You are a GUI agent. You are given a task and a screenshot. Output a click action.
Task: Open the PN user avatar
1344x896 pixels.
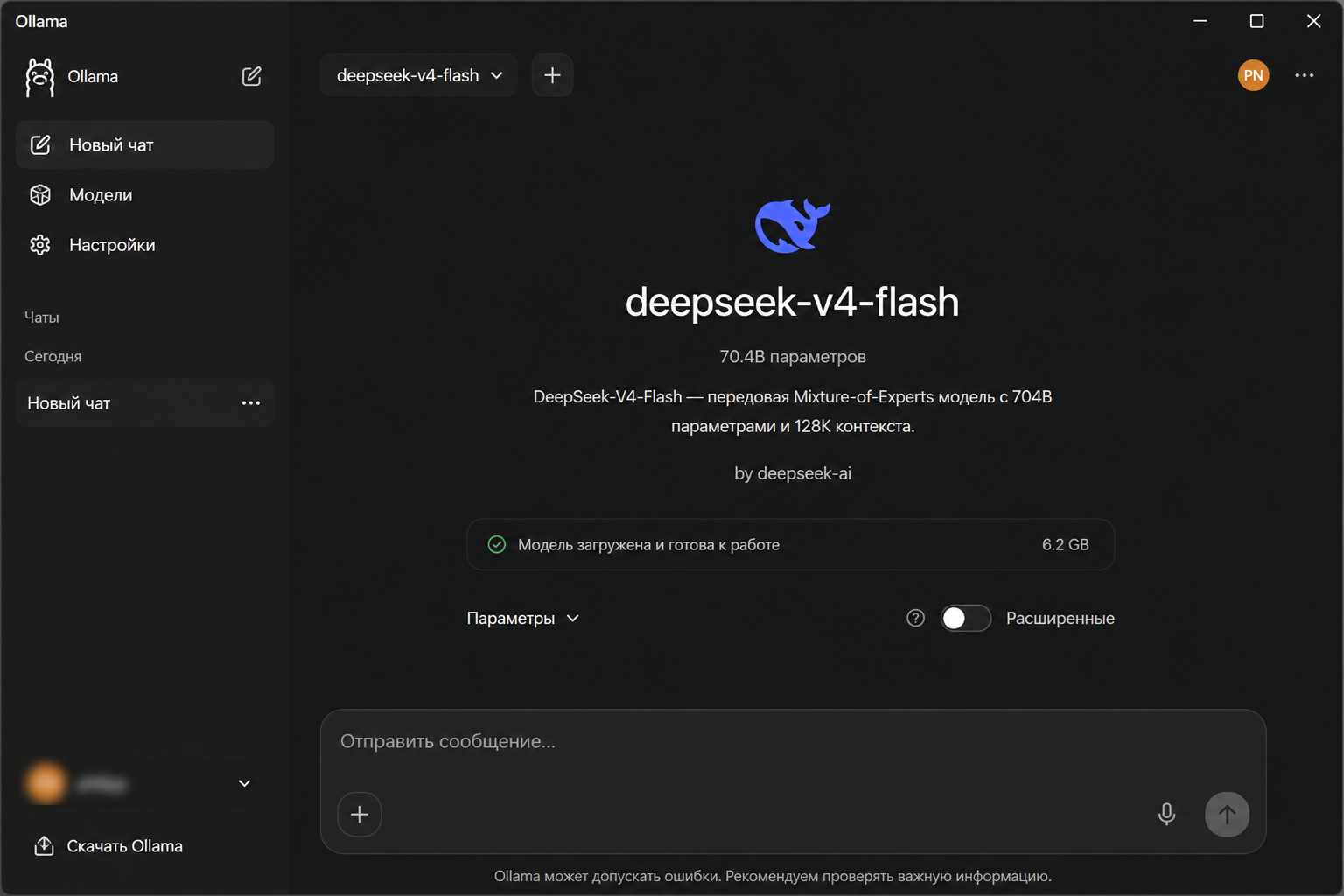[1253, 75]
